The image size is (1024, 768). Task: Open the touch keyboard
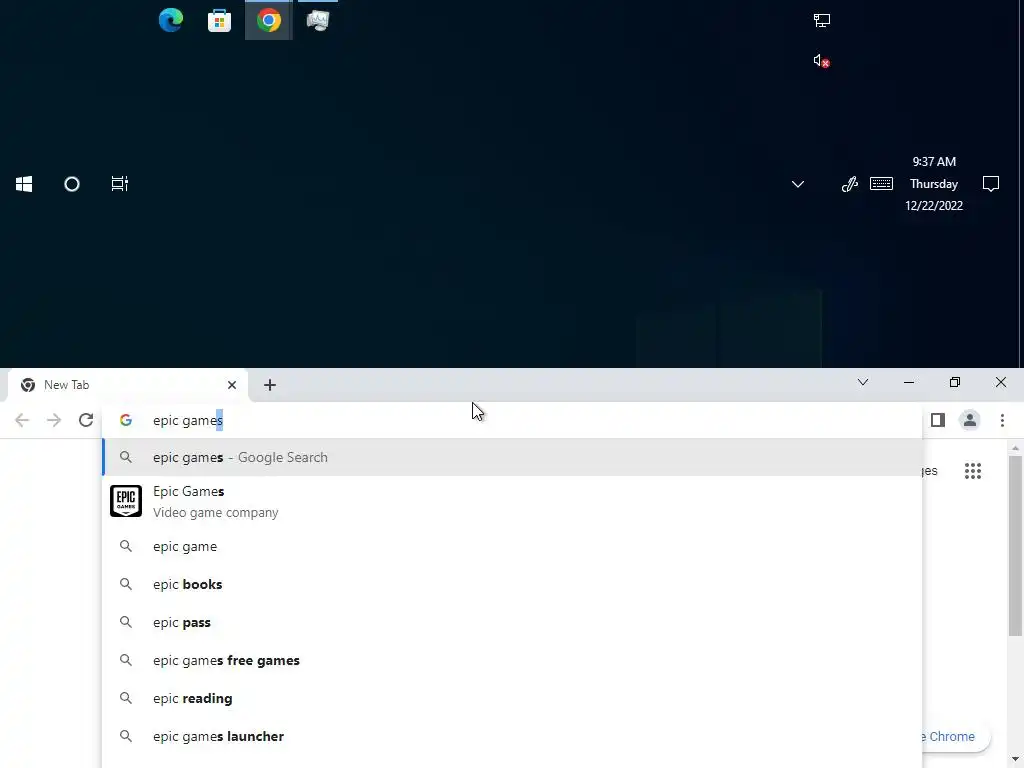click(881, 184)
